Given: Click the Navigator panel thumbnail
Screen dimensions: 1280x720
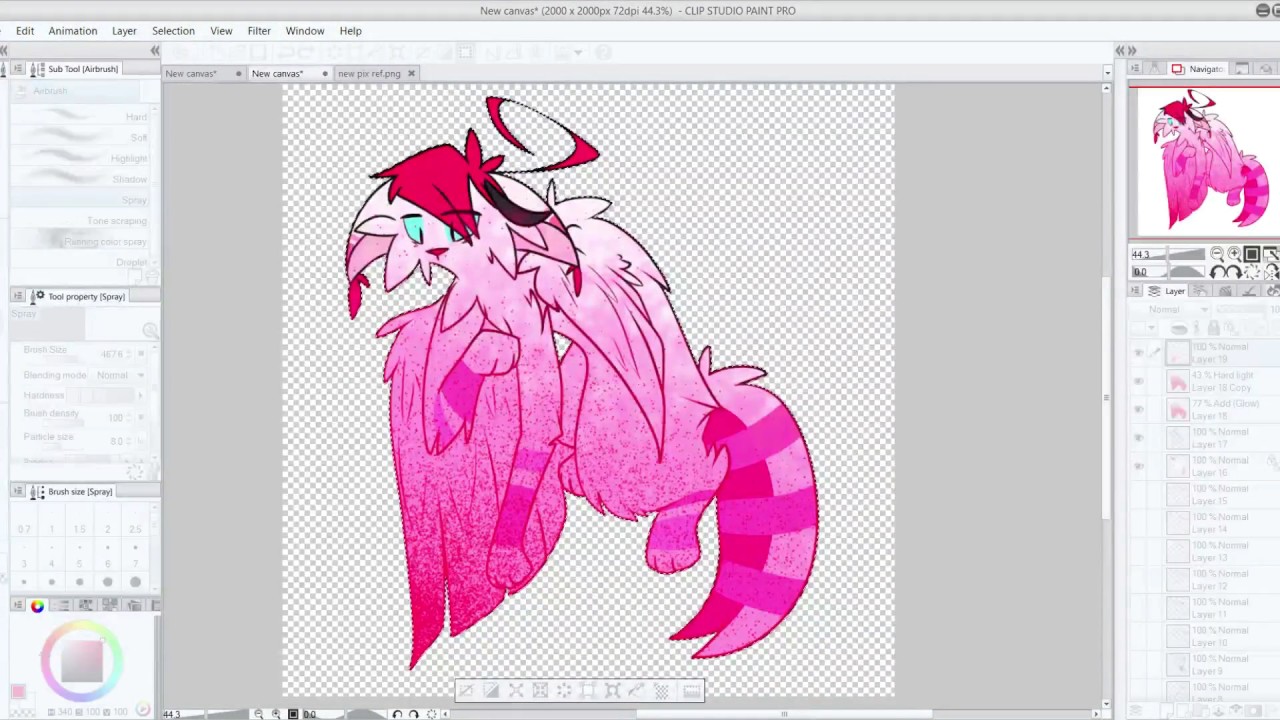Looking at the screenshot, I should click(x=1204, y=161).
